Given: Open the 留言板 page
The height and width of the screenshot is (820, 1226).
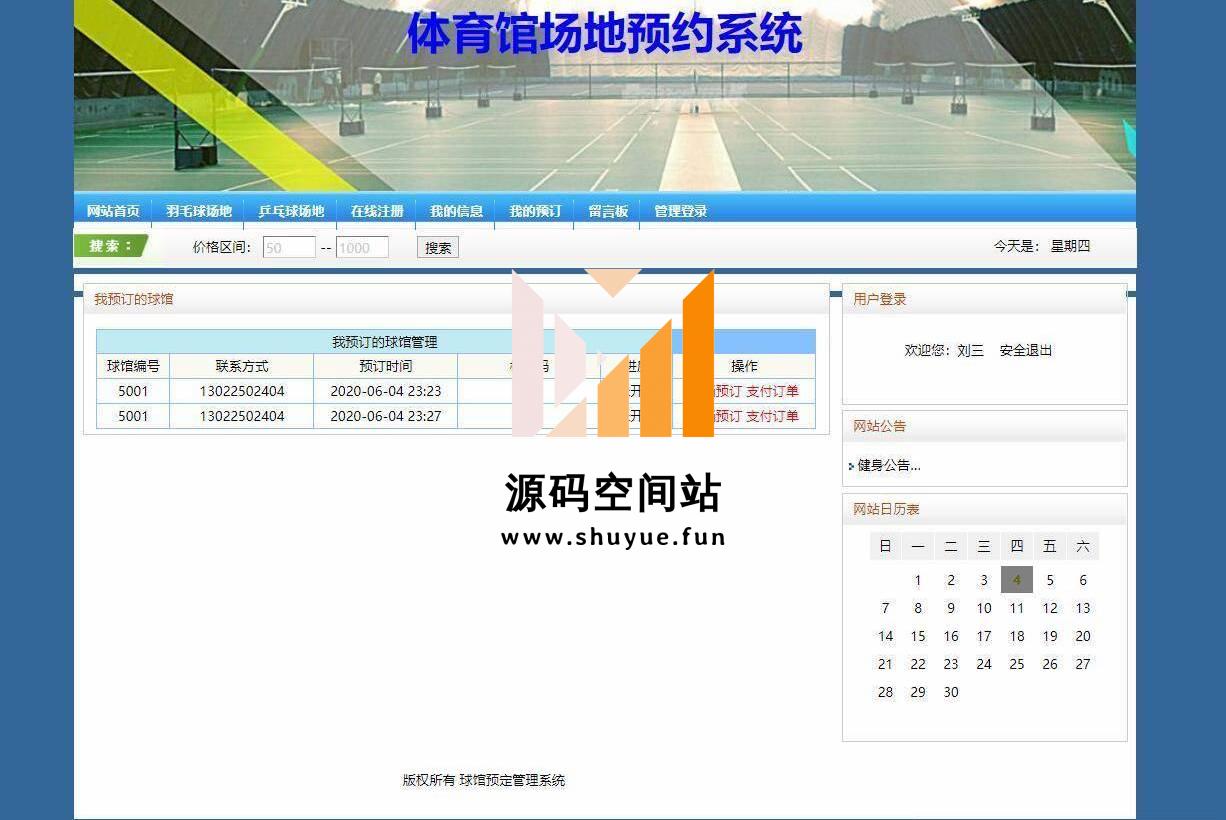Looking at the screenshot, I should pos(608,211).
